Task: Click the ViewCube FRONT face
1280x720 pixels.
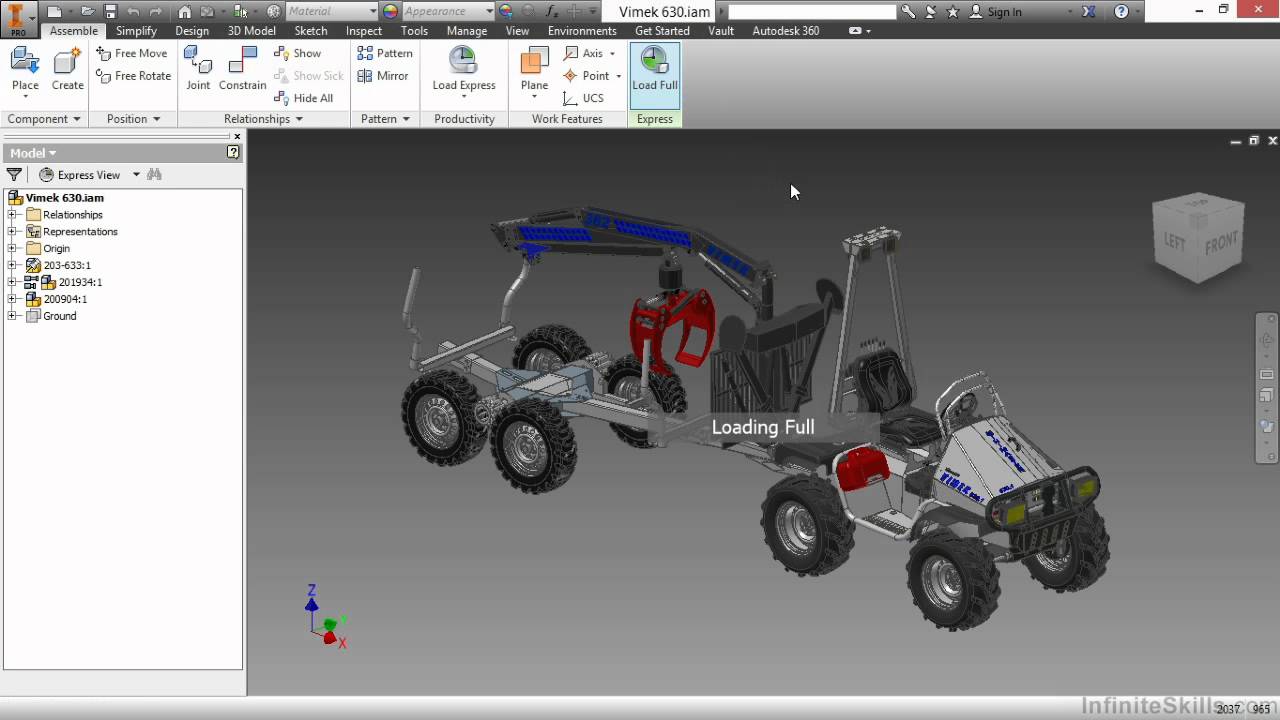Action: coord(1221,242)
